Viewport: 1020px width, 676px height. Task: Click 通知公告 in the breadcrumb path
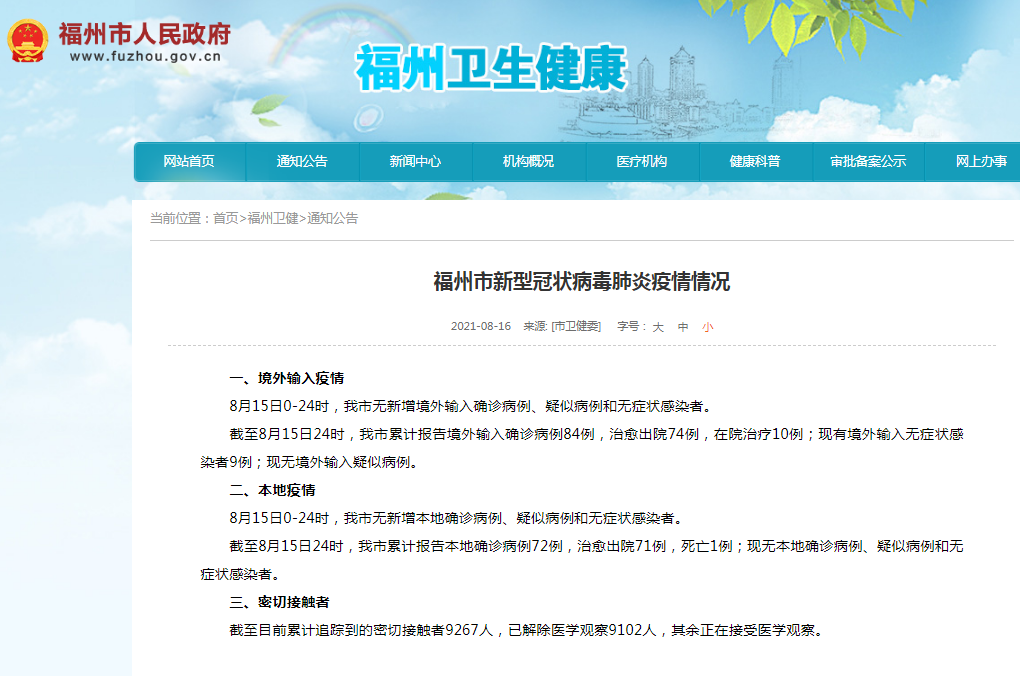[x=332, y=218]
